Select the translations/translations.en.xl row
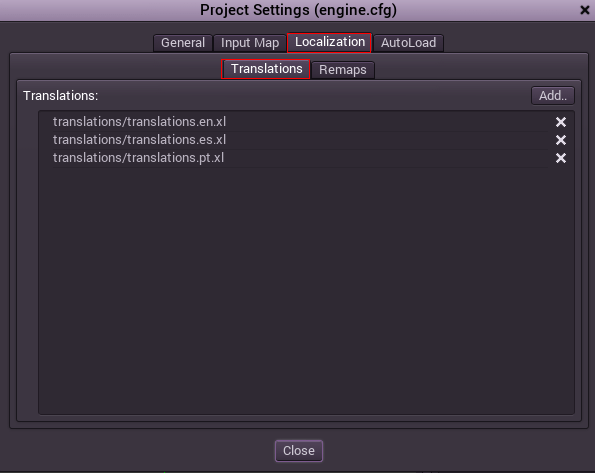Screen dimensions: 595x473 coord(300,122)
